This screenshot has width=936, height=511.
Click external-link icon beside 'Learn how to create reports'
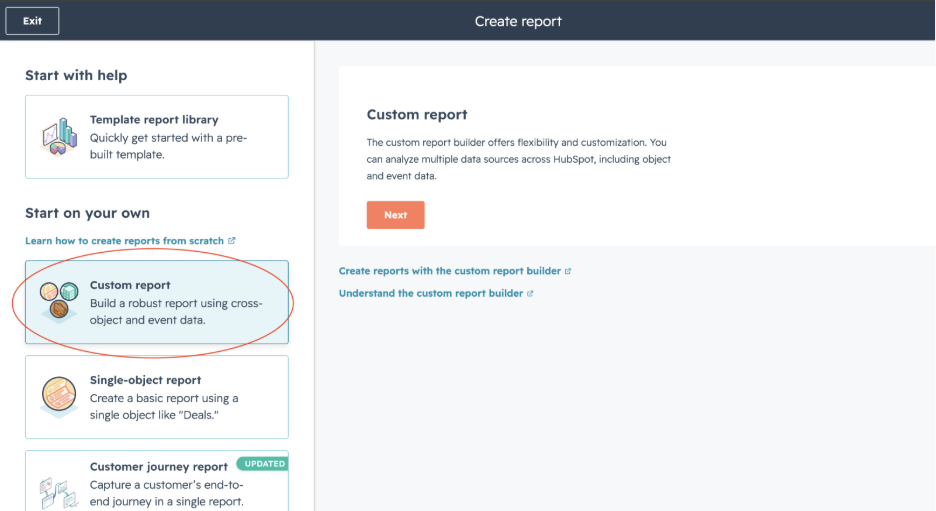click(x=232, y=241)
